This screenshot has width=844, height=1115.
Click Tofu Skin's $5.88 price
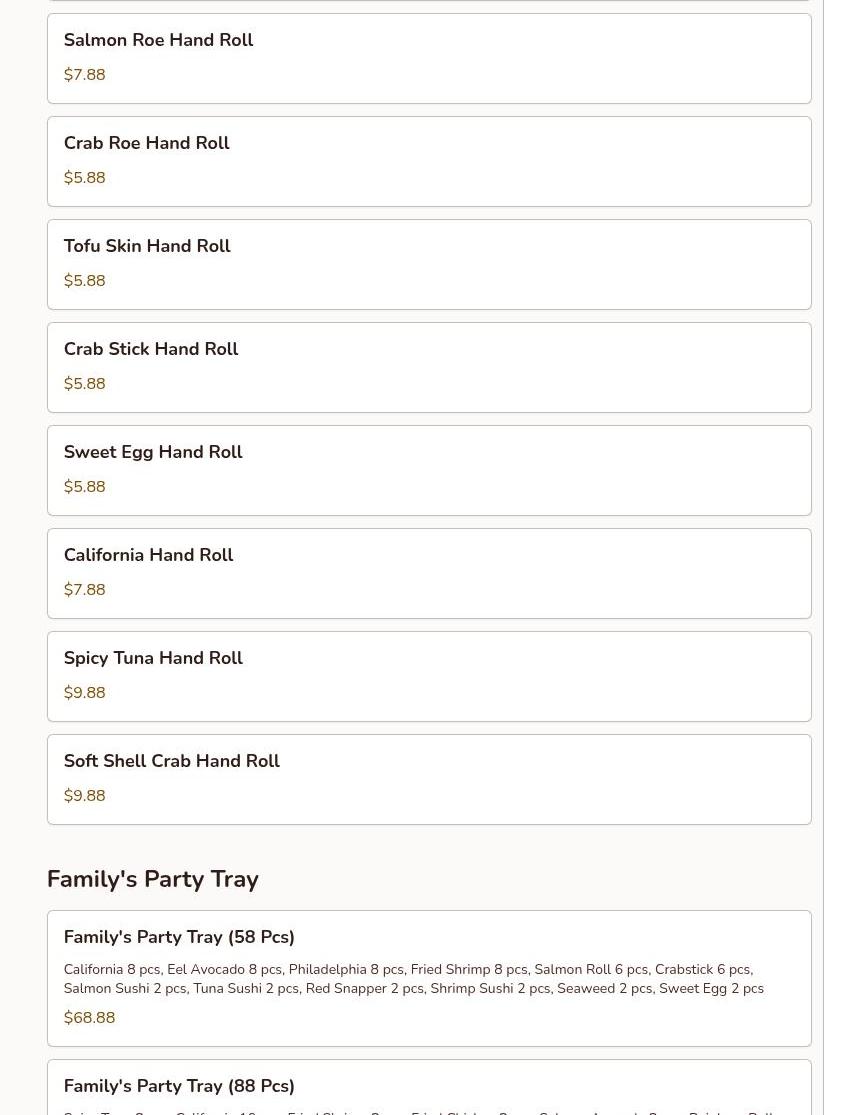(84, 281)
